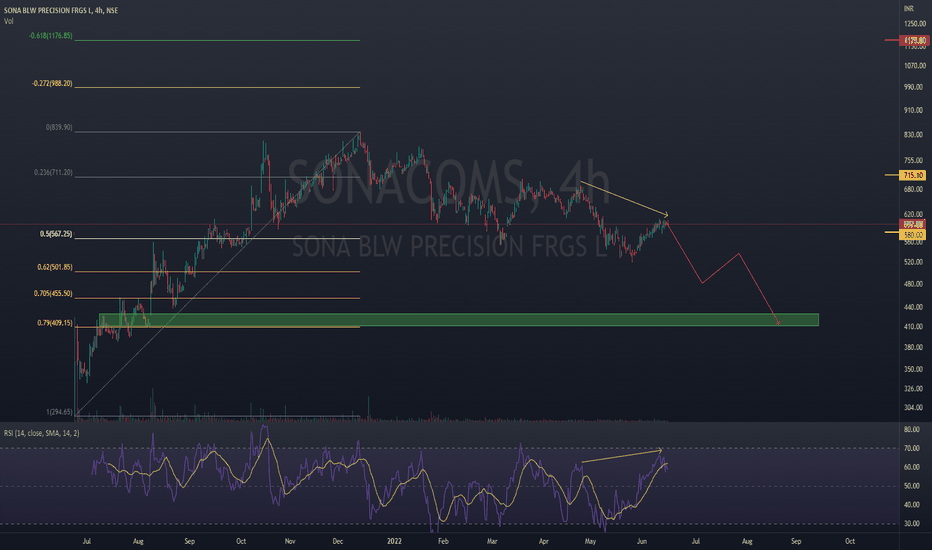The image size is (932, 550).
Task: Select the 0.62(501.85) Fibonacci level label
Action: (x=55, y=268)
